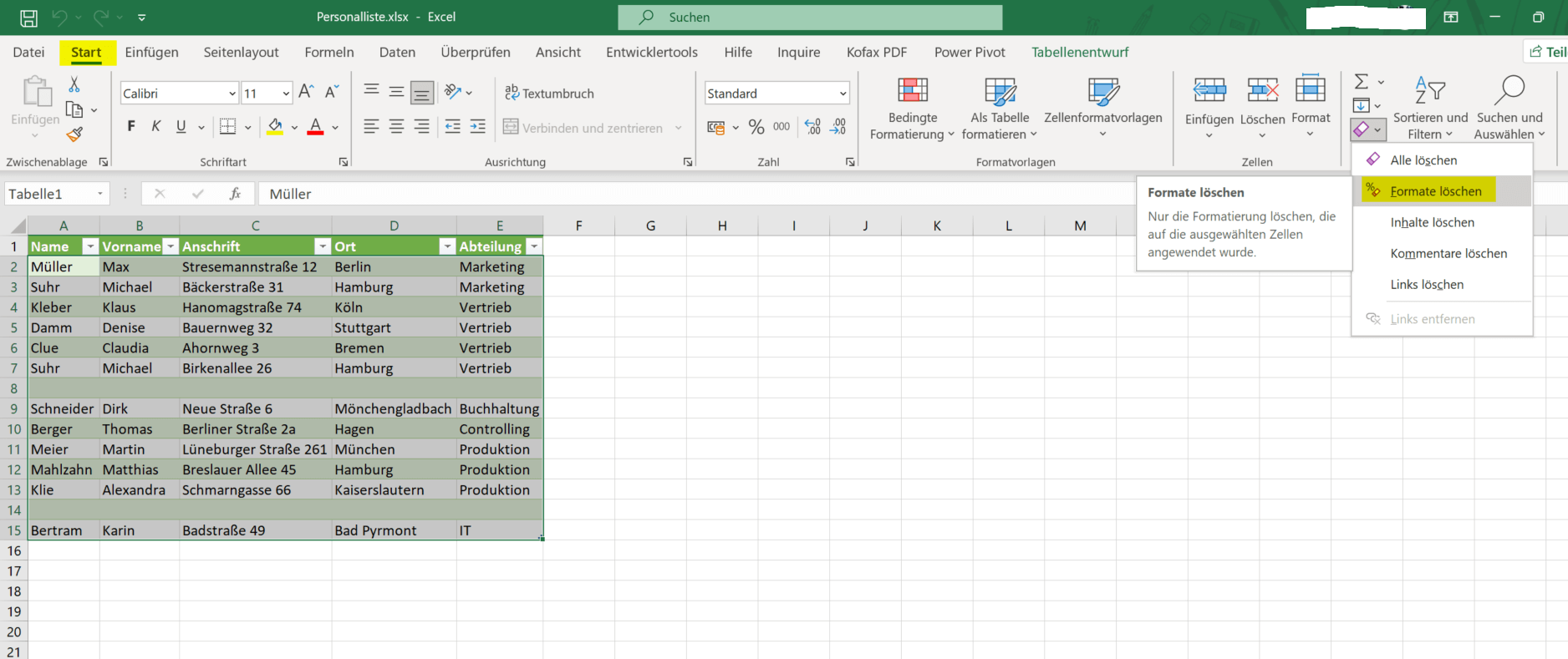Open Bedingte Formatierung
This screenshot has height=659, width=1568.
(912, 108)
